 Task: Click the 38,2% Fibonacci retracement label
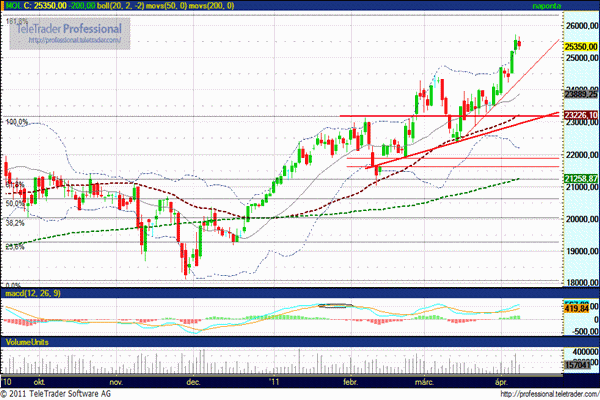pos(14,224)
